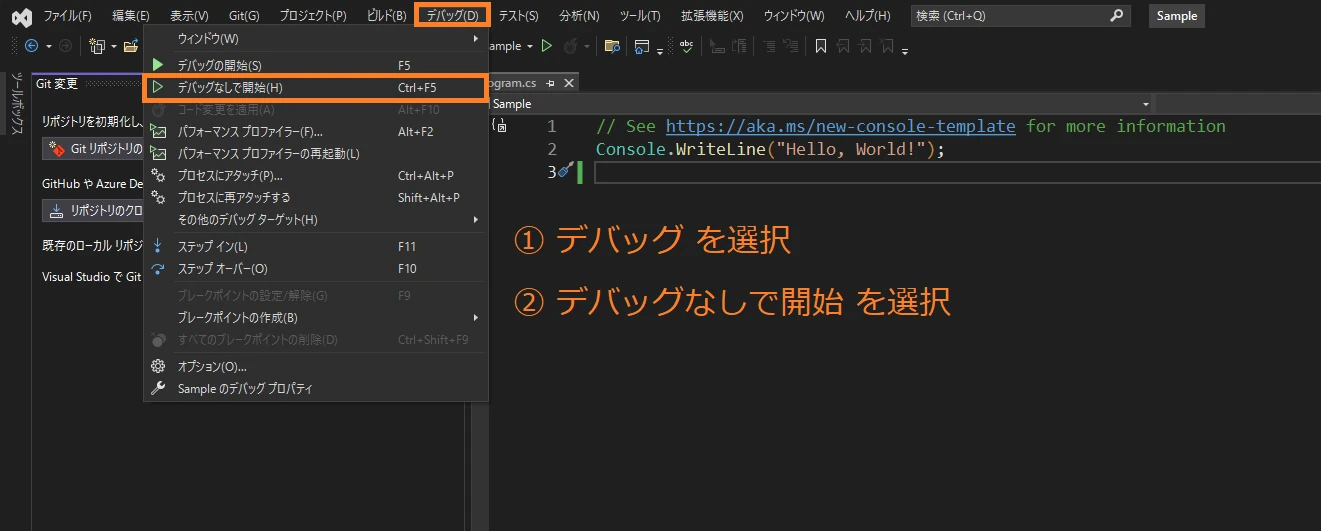Choose ステップ イン(L) menu entry
The height and width of the screenshot is (531, 1321).
[315, 246]
